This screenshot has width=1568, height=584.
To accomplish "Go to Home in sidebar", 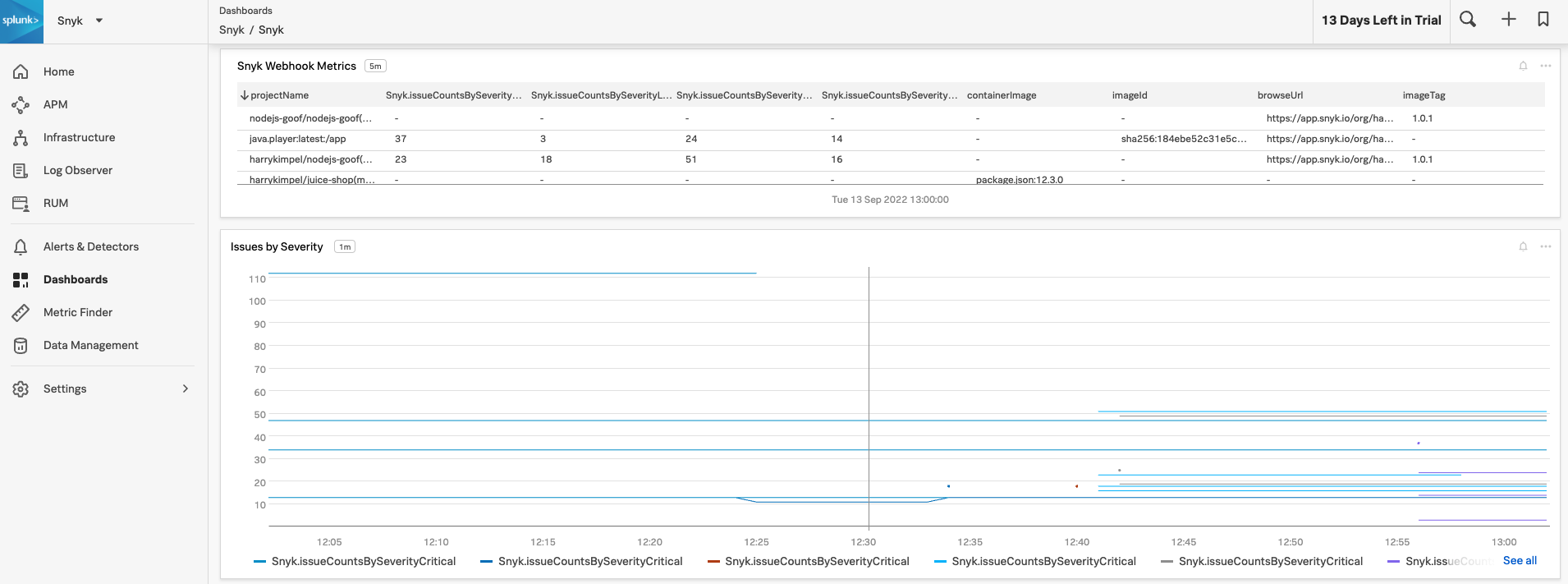I will point(59,71).
